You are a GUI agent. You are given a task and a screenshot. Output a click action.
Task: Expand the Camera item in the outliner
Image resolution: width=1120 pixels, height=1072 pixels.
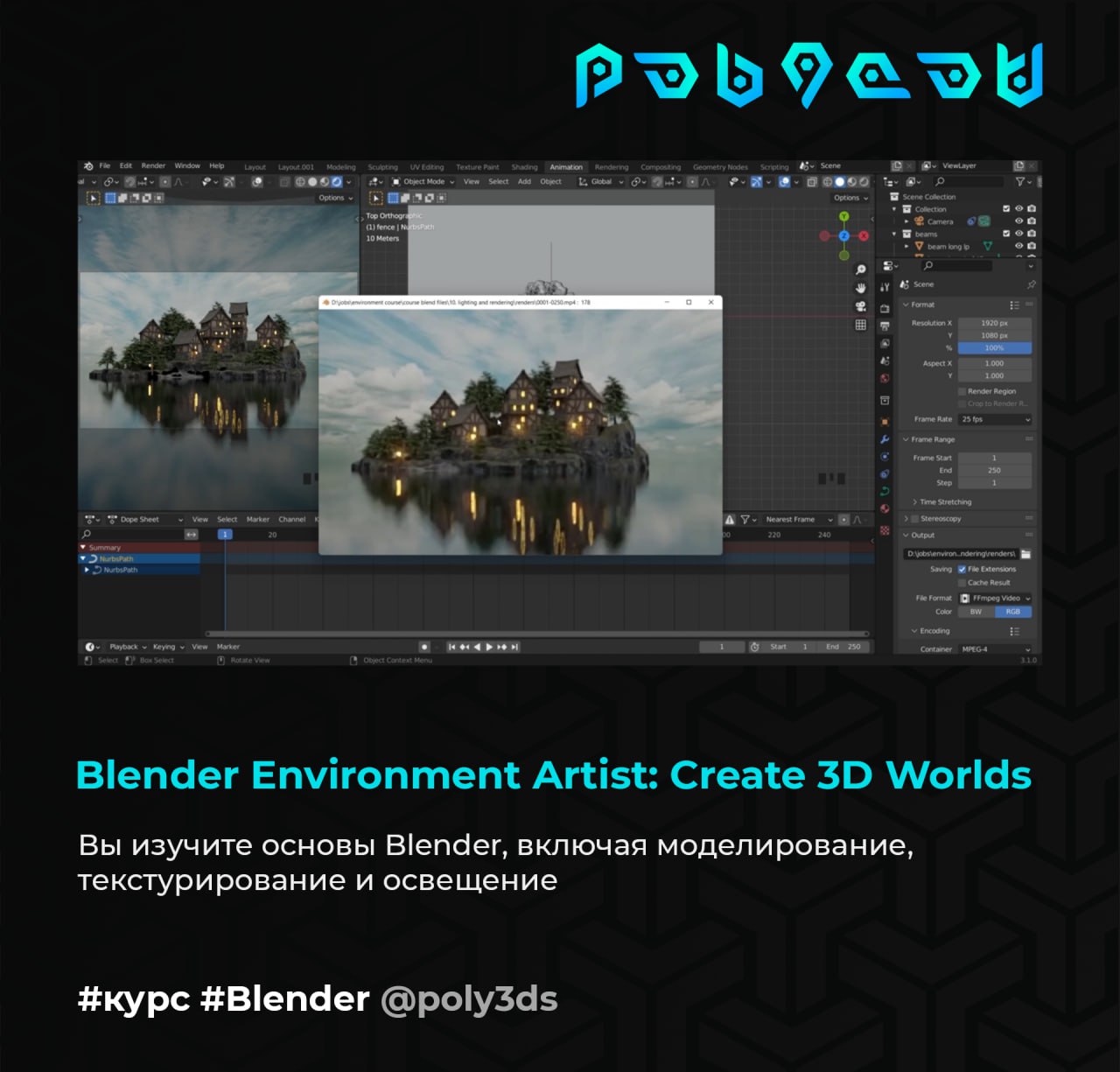point(906,221)
